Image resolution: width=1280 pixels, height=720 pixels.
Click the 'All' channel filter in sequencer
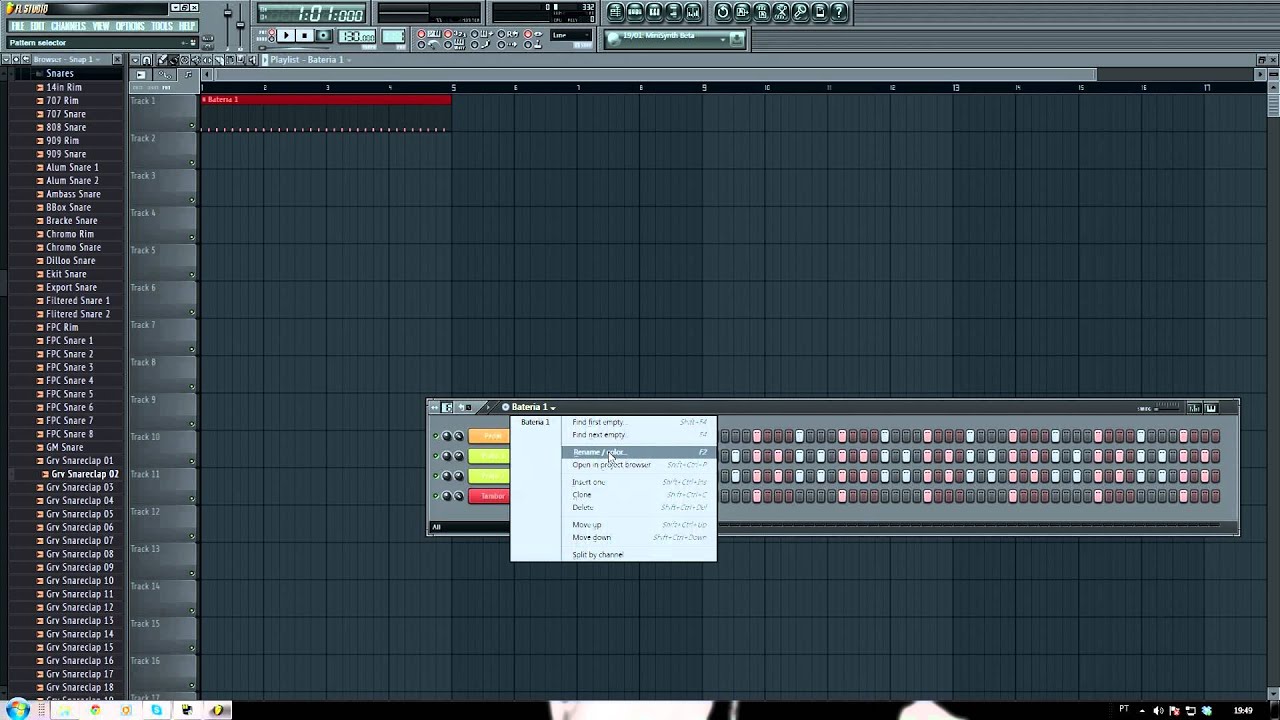[x=469, y=527]
